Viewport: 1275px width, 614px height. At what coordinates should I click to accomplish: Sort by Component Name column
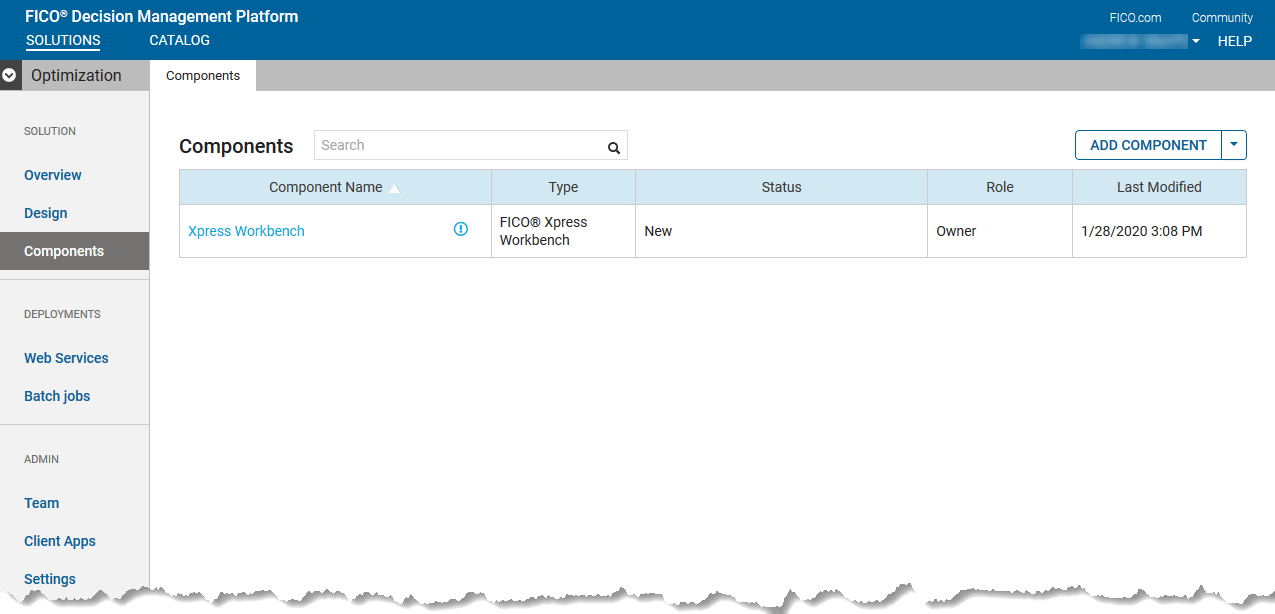click(335, 187)
